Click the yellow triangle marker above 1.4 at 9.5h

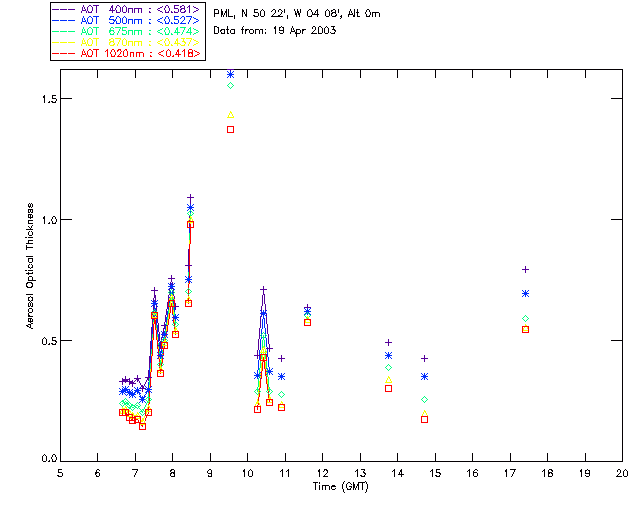click(231, 115)
